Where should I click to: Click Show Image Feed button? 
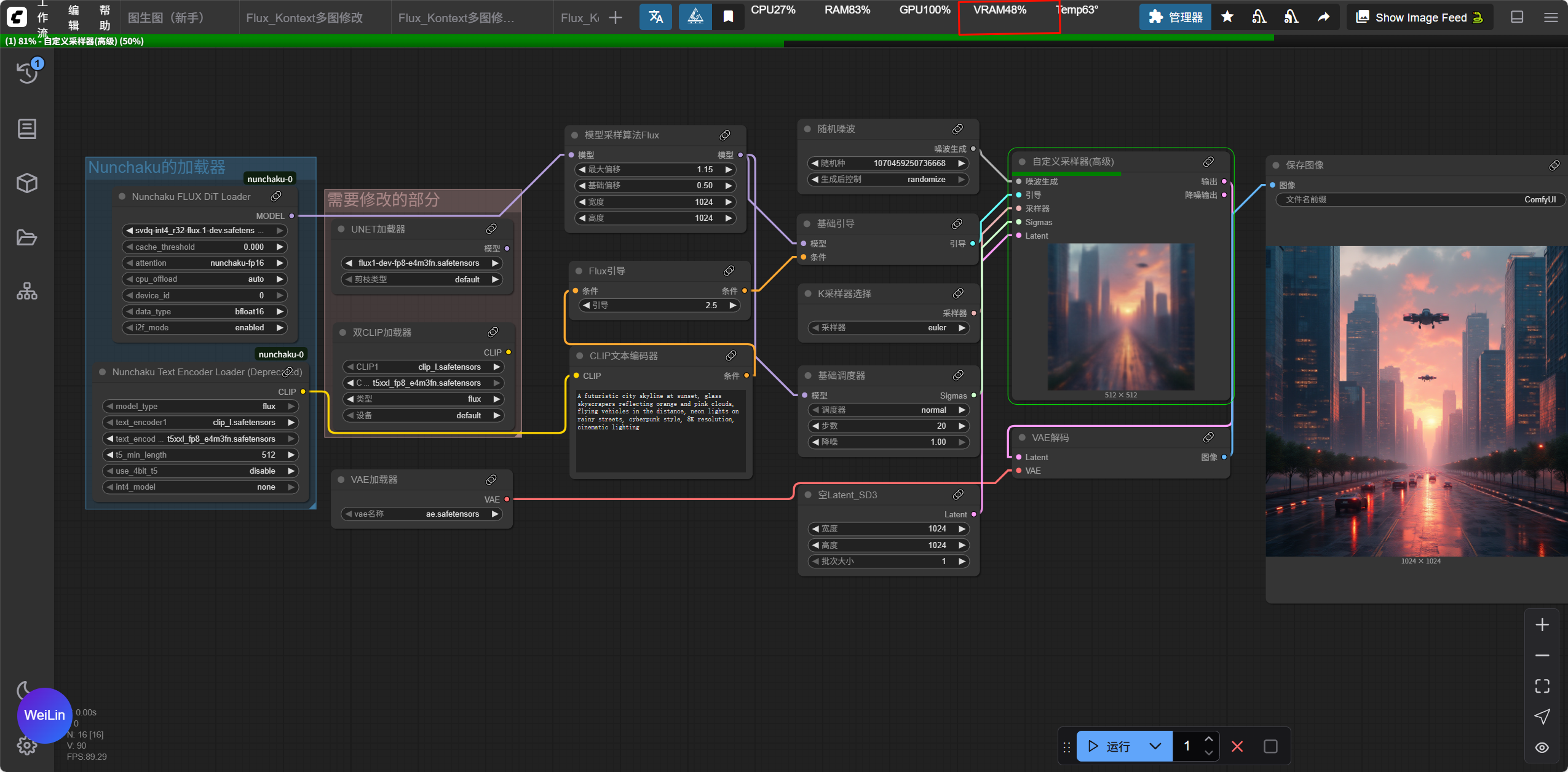1420,17
